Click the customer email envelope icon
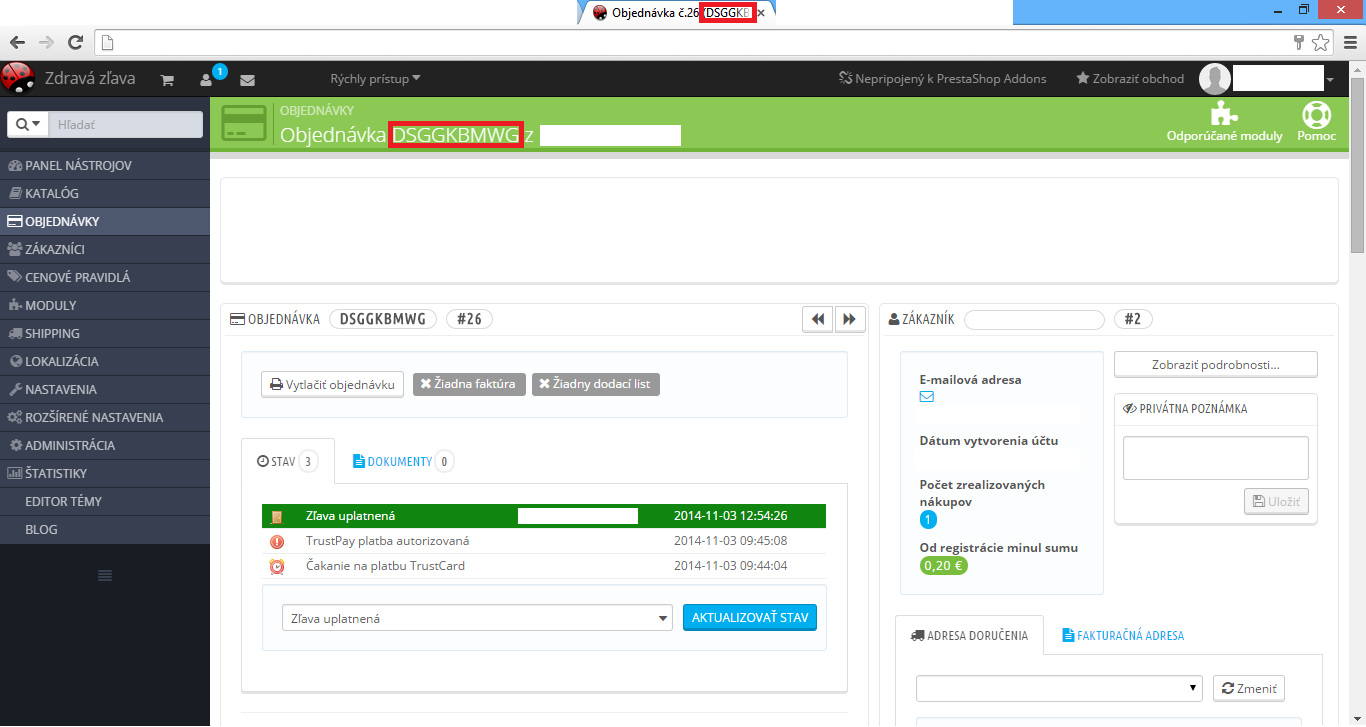The image size is (1366, 727). click(x=926, y=397)
